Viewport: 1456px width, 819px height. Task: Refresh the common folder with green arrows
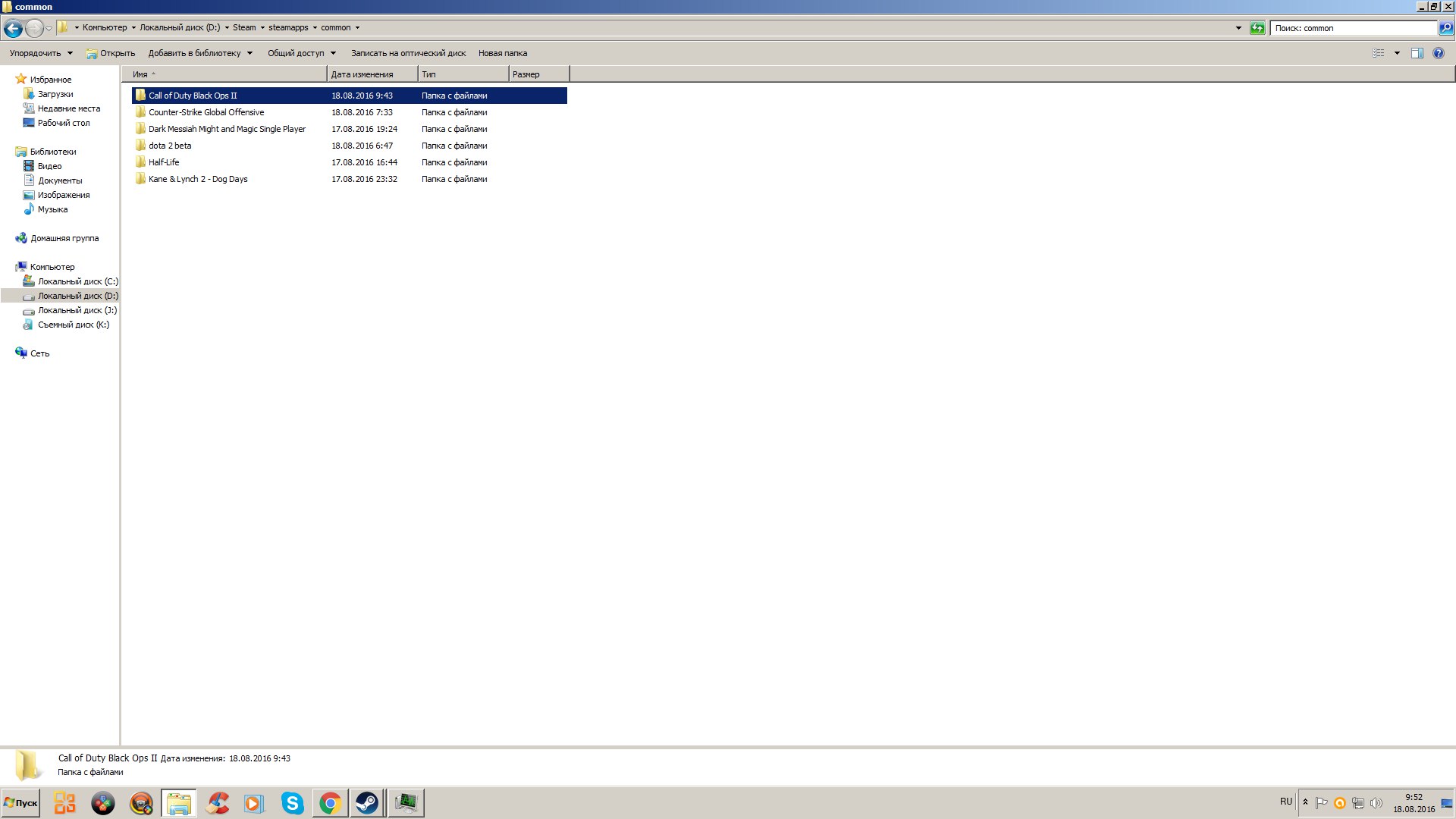[1257, 28]
